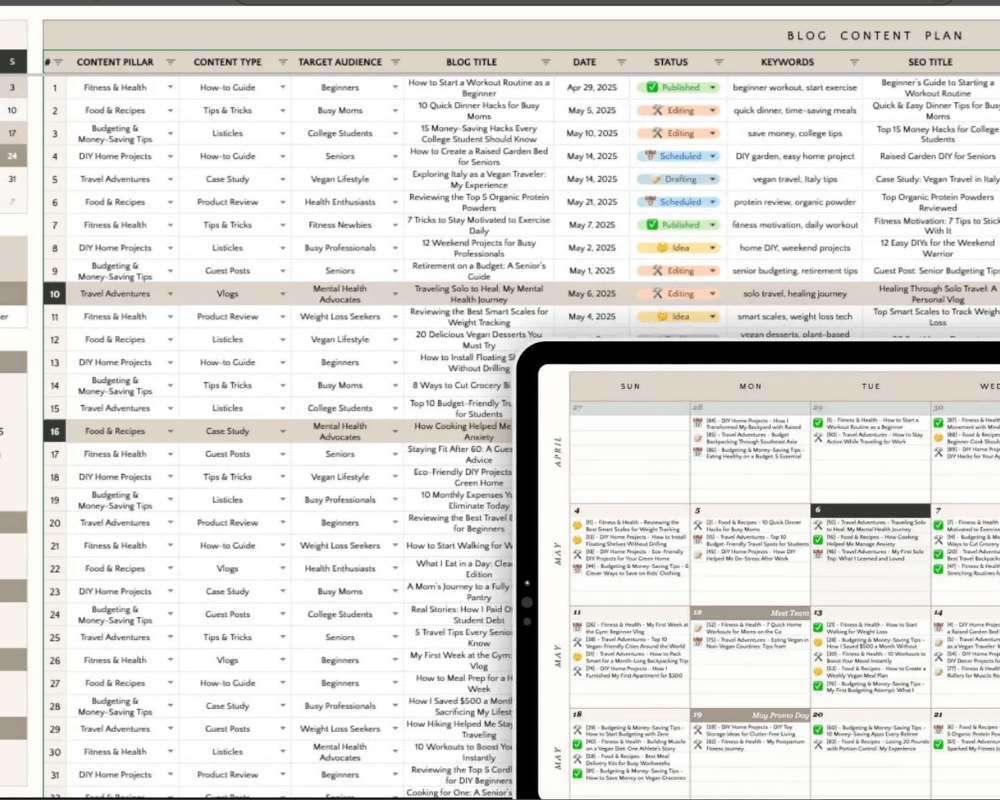Viewport: 1000px width, 800px height.
Task: Open Published status dropdown in row 1
Action: click(712, 87)
